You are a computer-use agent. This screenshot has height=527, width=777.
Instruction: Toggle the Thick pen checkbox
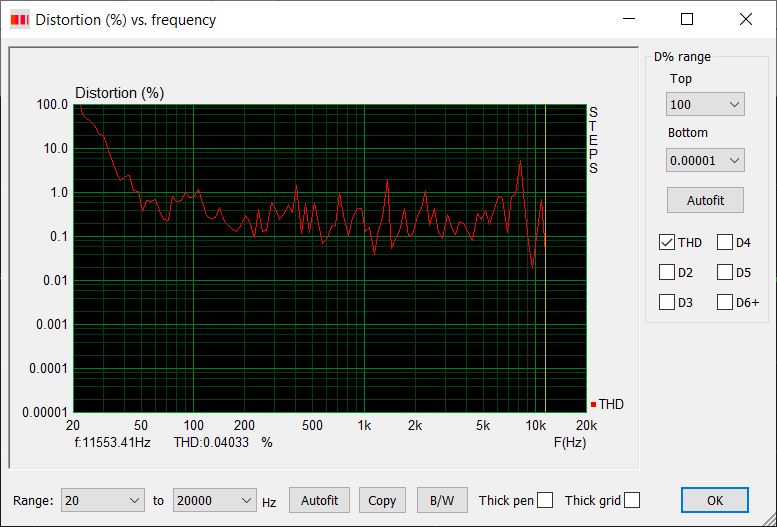click(x=545, y=500)
